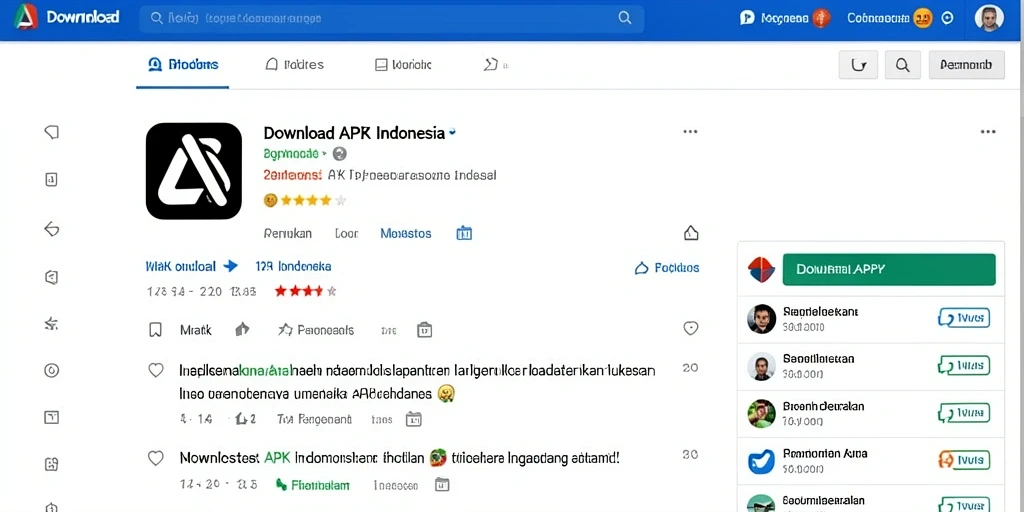Click the Cobnanaua header item with emoji
The image size is (1024, 512).
click(889, 18)
